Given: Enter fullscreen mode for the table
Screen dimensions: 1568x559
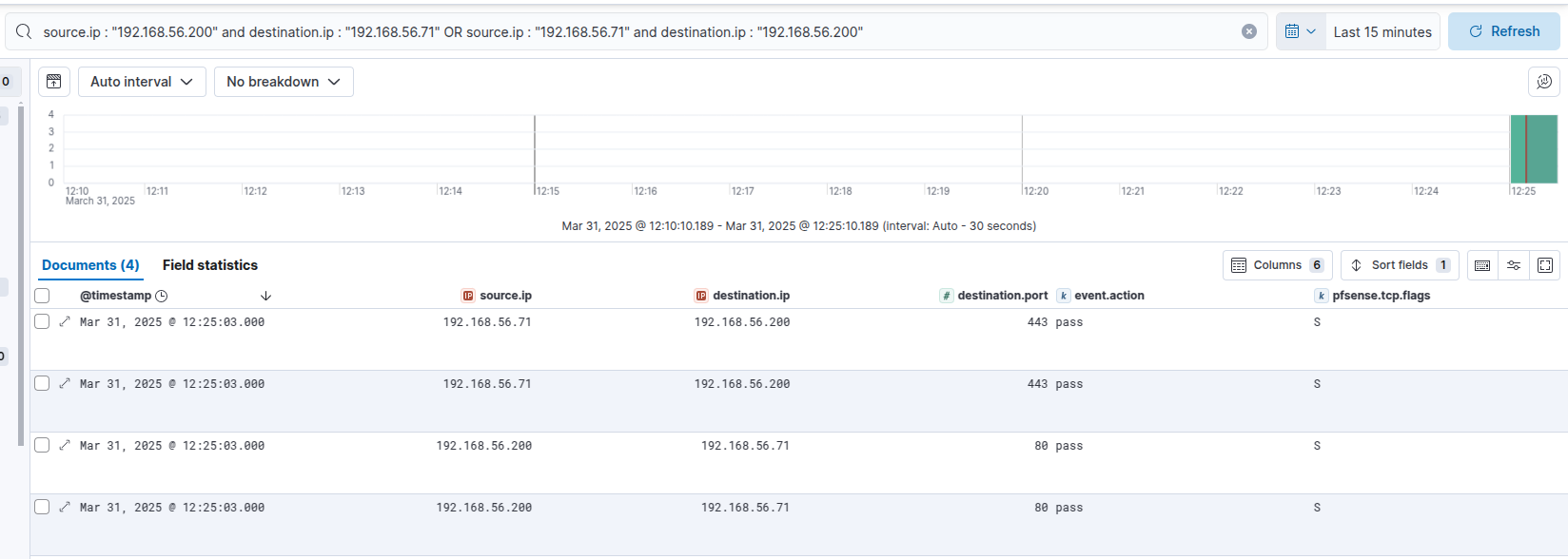Looking at the screenshot, I should click(1545, 265).
